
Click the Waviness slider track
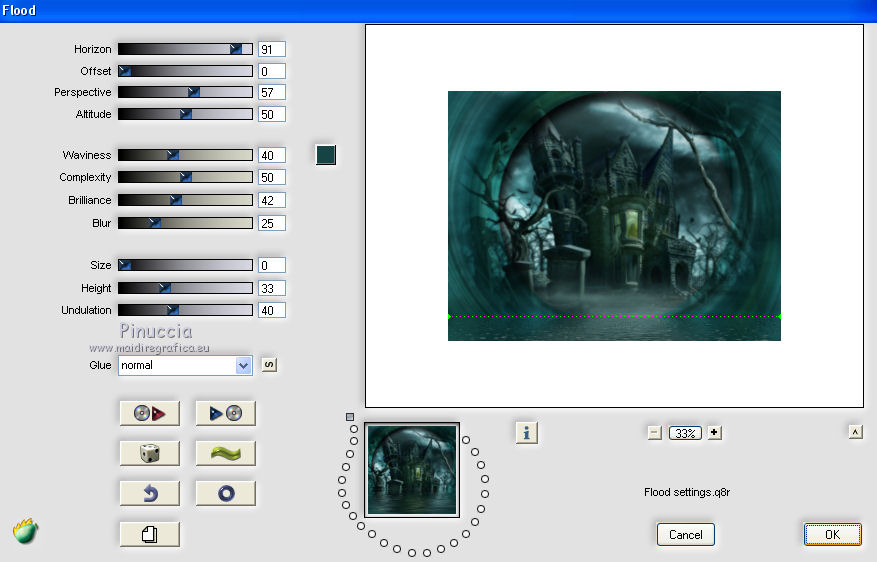(x=185, y=155)
